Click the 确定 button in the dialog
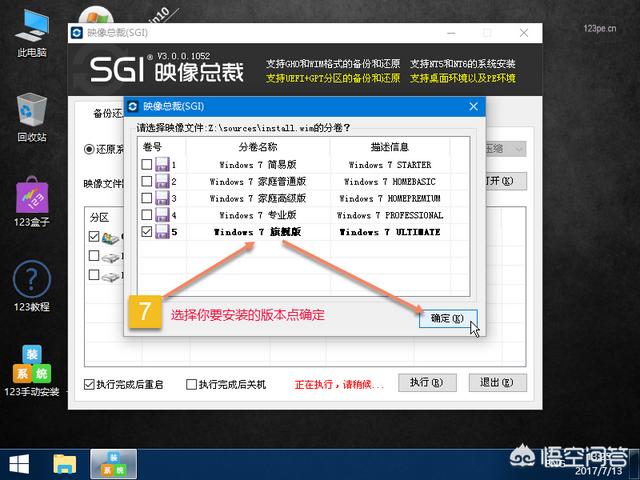The height and width of the screenshot is (480, 640). tap(446, 318)
